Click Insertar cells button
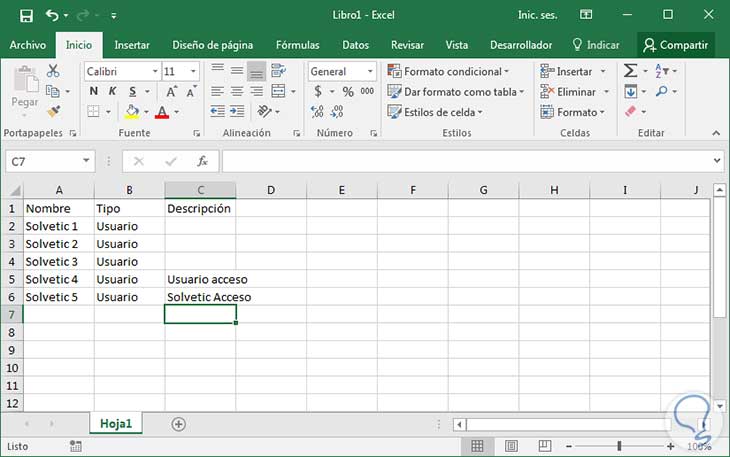The width and height of the screenshot is (730, 457). coord(567,72)
